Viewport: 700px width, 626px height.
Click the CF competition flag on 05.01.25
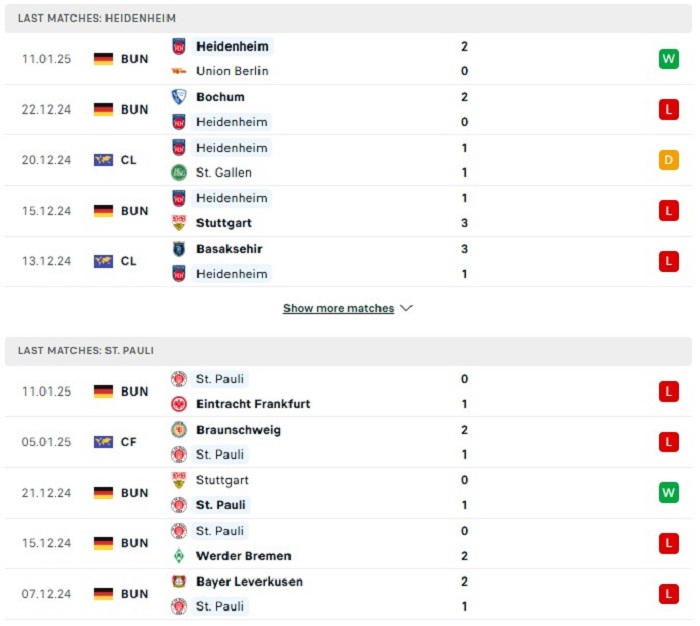pyautogui.click(x=103, y=442)
